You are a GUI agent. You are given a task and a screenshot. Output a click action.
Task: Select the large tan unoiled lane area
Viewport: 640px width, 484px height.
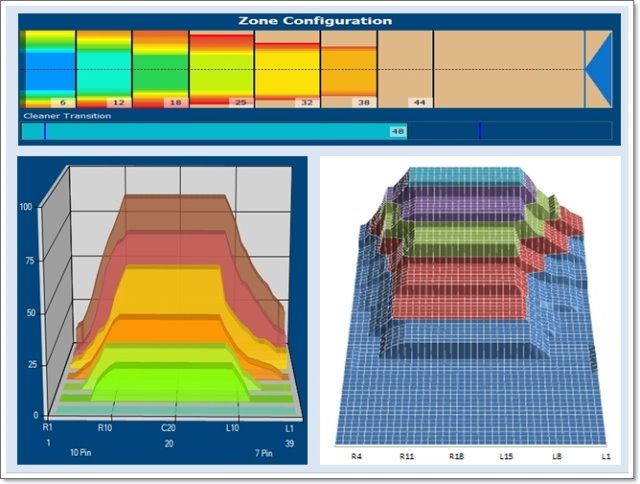tap(508, 68)
